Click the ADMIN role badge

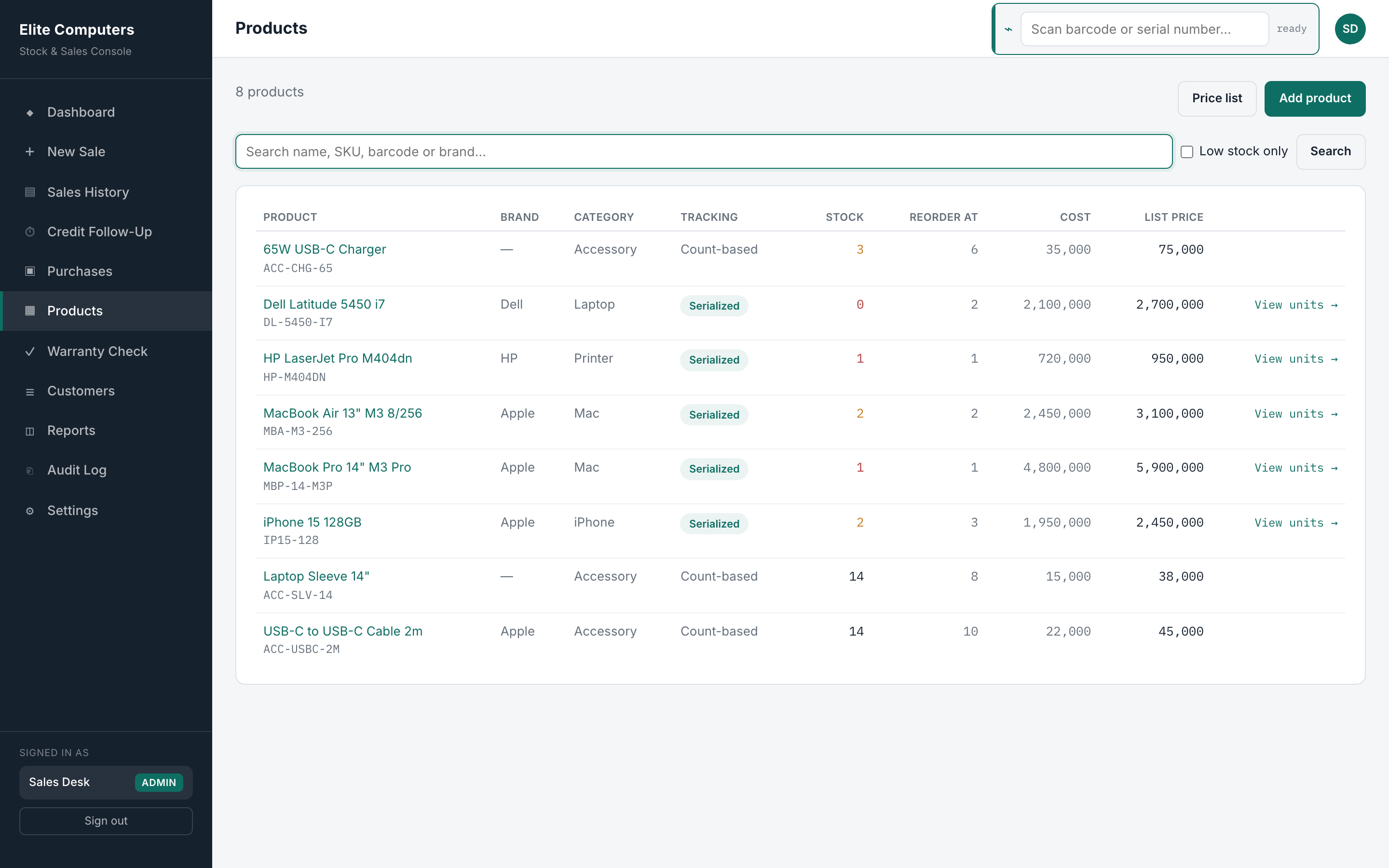[159, 783]
